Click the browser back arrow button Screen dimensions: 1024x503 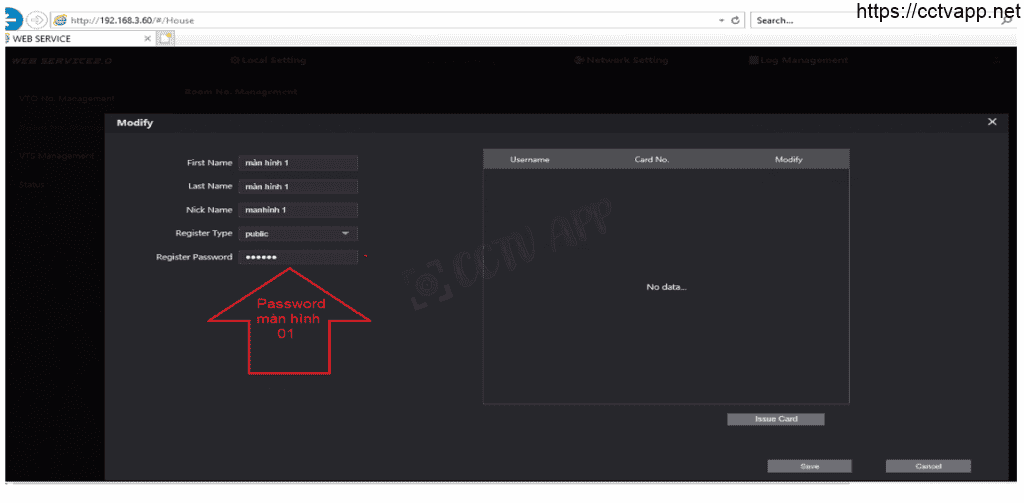point(12,19)
